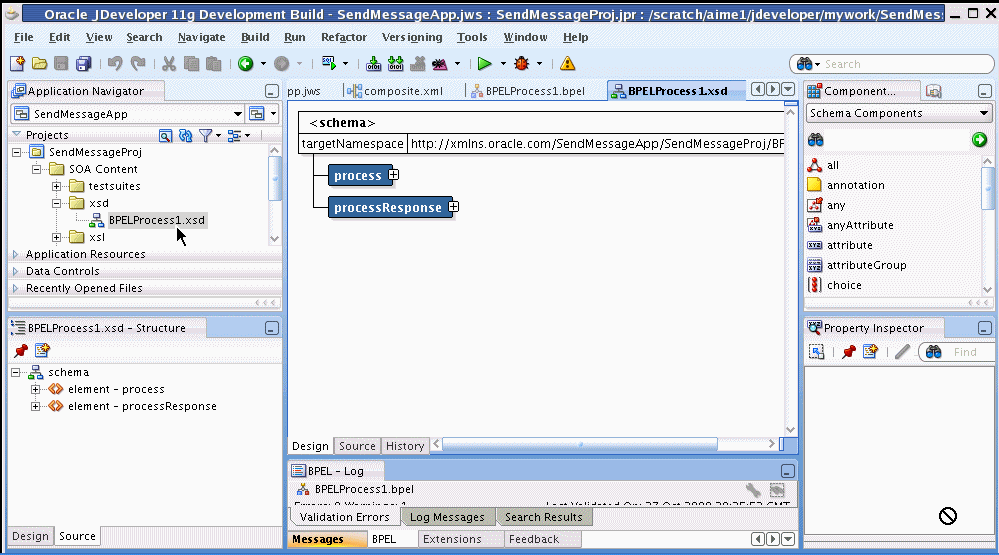Screen dimensions: 999x555
Task: Click the pencil edit icon in Property Inspector
Action: (902, 352)
